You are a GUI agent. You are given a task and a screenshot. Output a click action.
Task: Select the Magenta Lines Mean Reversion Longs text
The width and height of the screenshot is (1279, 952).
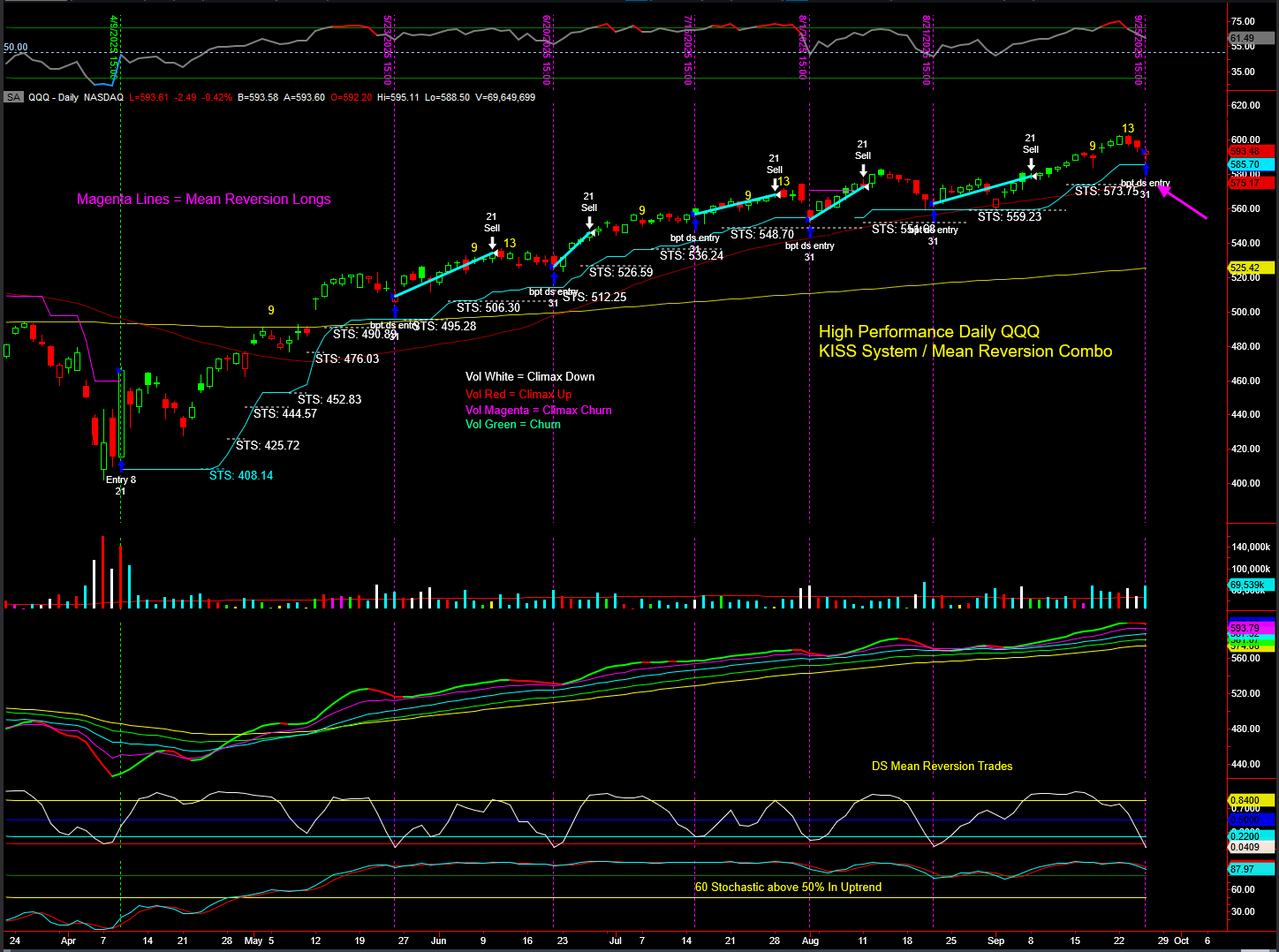[x=203, y=200]
